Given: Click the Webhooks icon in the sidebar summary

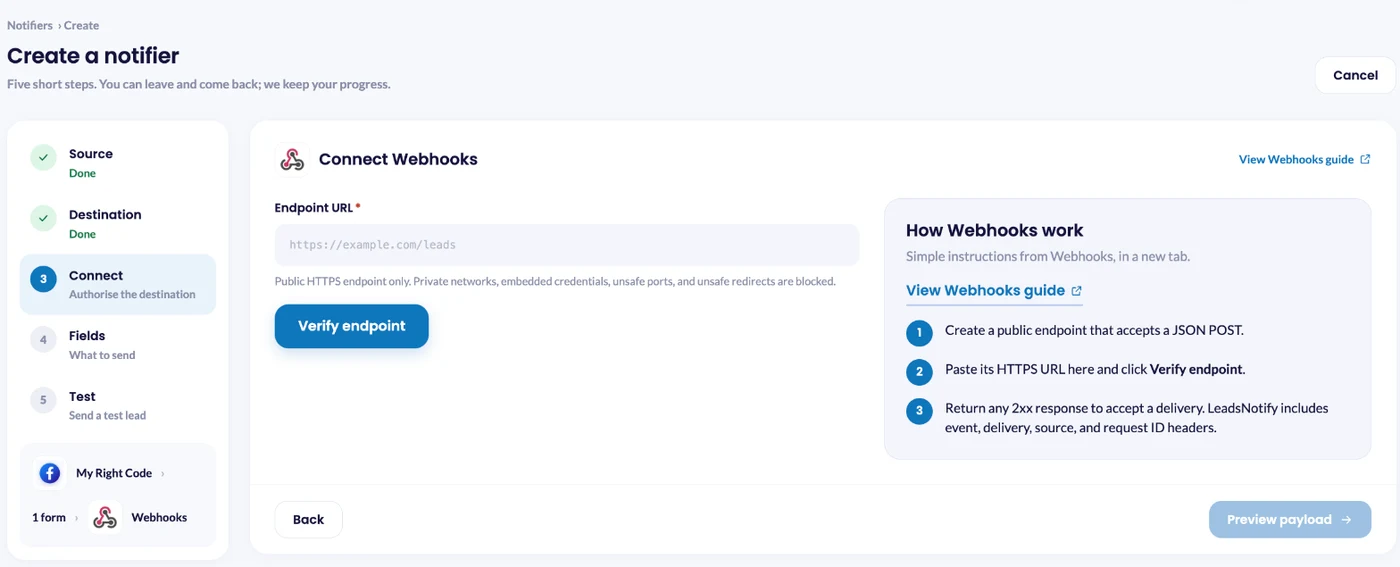Looking at the screenshot, I should (x=105, y=517).
